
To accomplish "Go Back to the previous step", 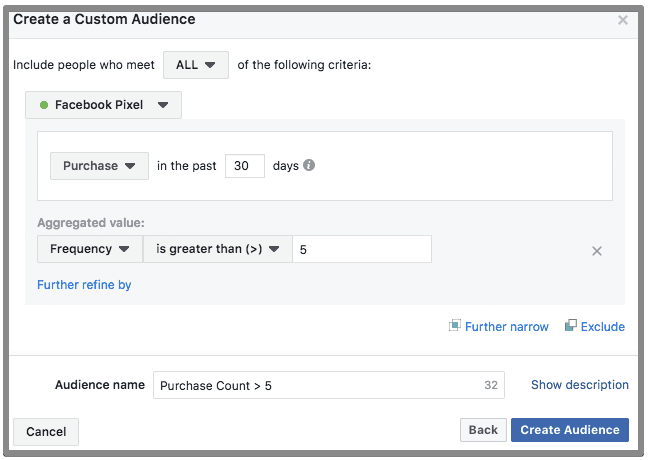I will 483,430.
